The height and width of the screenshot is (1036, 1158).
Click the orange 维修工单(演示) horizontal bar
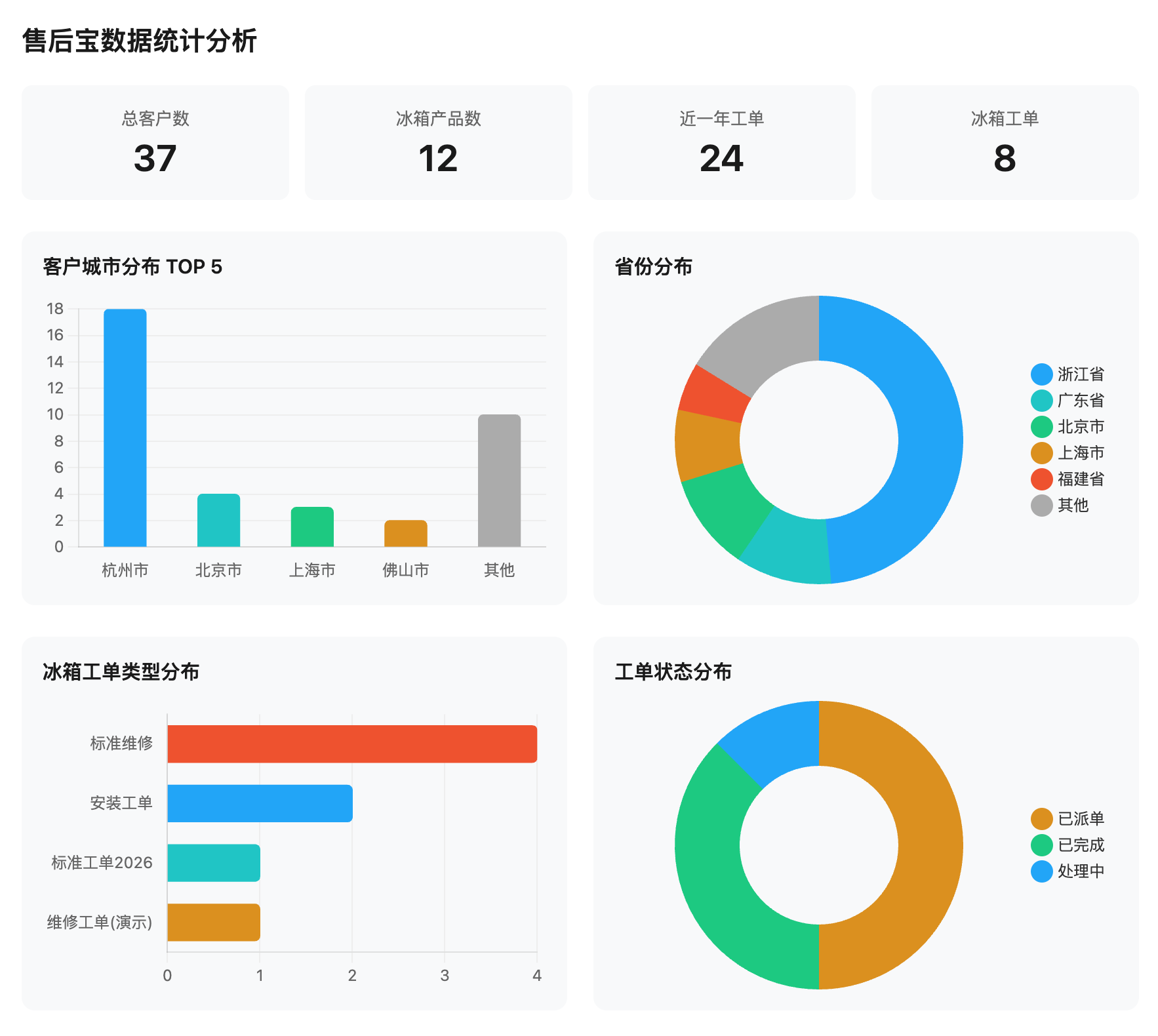(x=214, y=923)
